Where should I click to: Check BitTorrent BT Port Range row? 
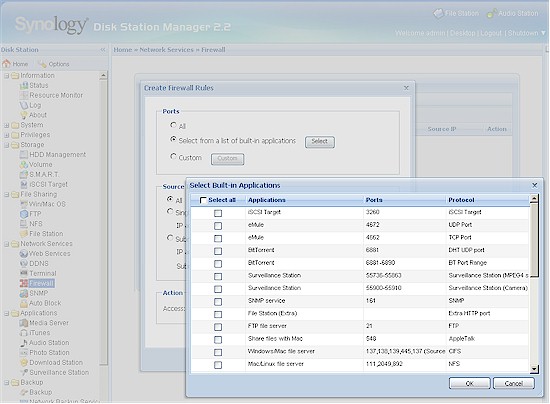click(218, 264)
